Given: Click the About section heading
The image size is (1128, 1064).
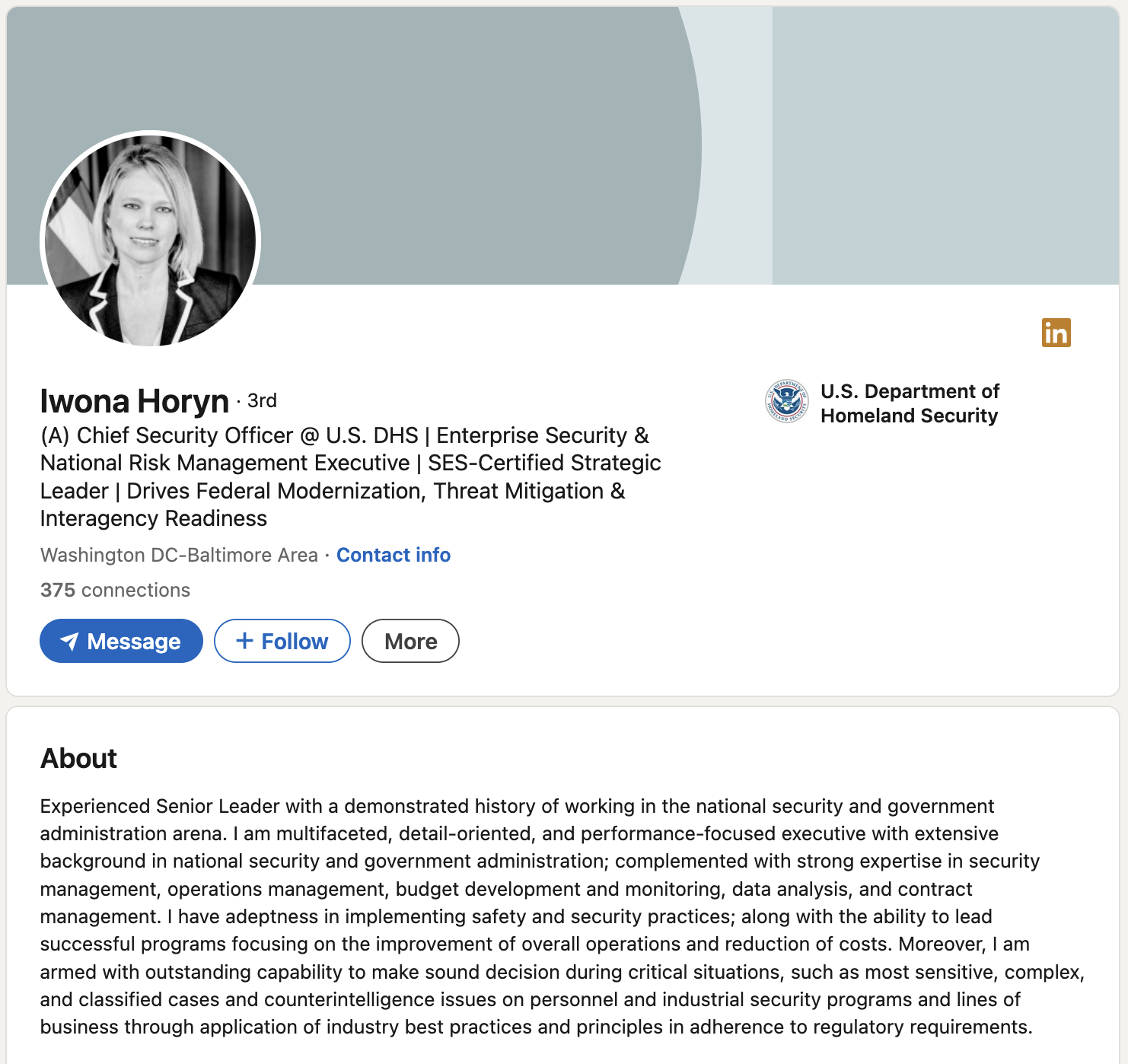Looking at the screenshot, I should pos(78,758).
